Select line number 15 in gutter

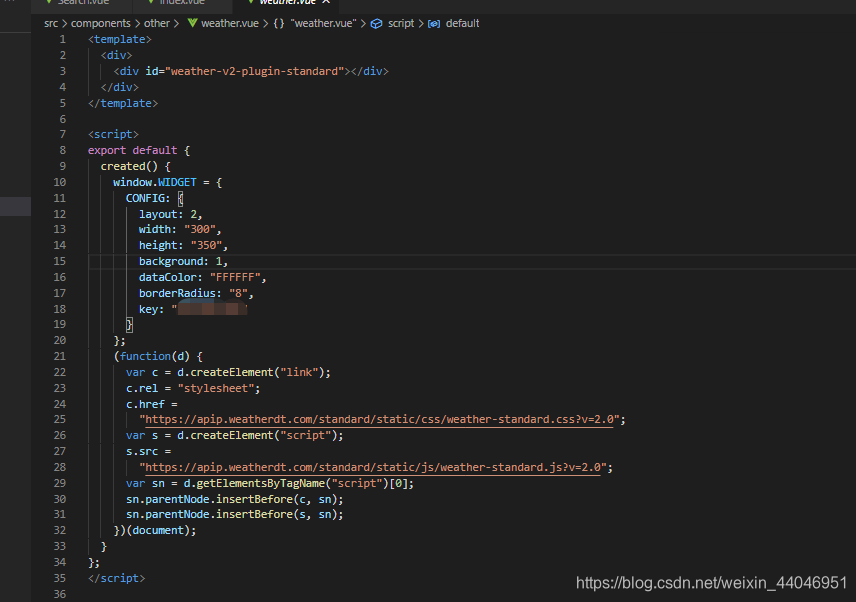(60, 261)
